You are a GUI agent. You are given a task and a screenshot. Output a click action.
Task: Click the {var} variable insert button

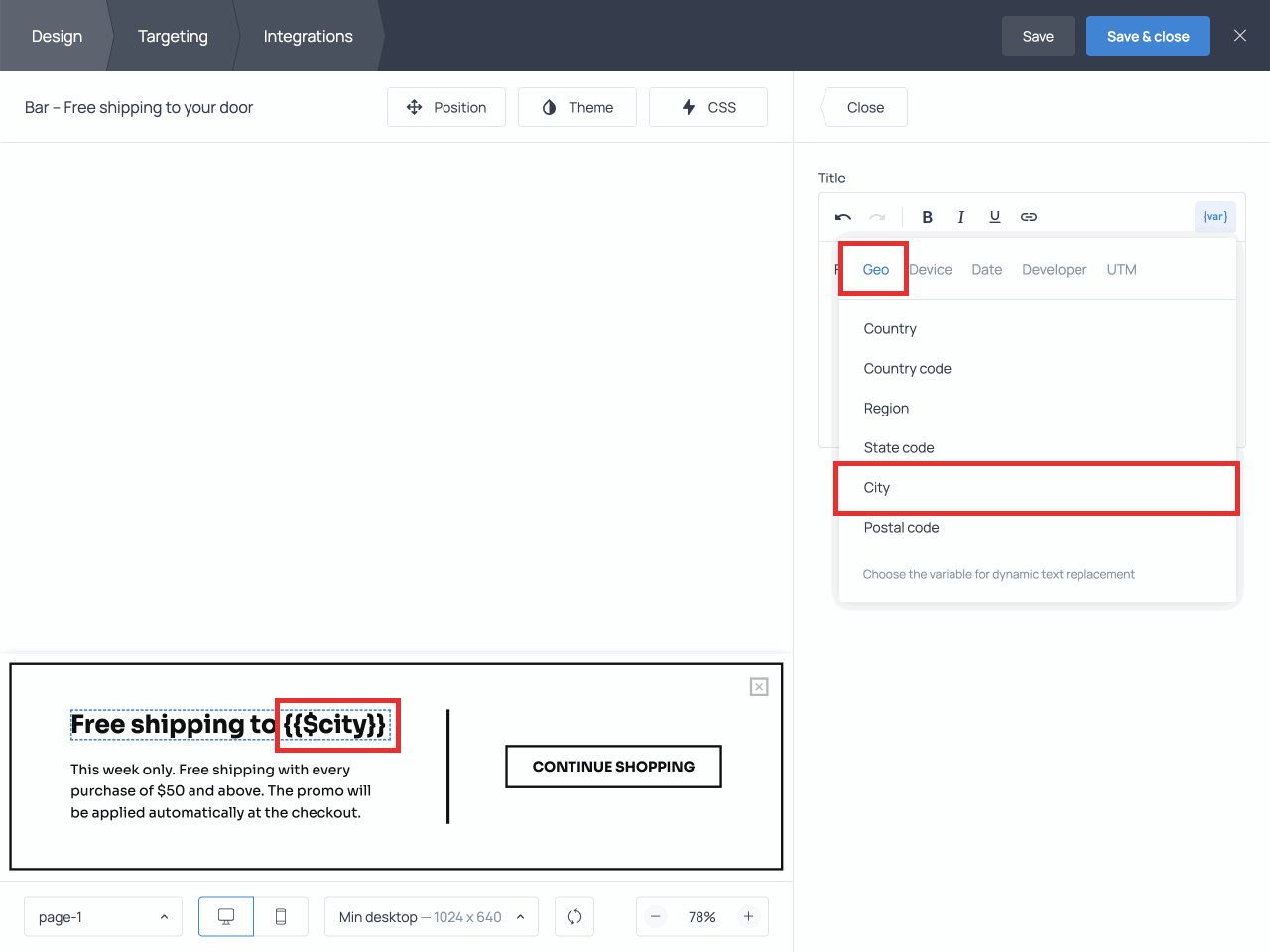tap(1214, 217)
